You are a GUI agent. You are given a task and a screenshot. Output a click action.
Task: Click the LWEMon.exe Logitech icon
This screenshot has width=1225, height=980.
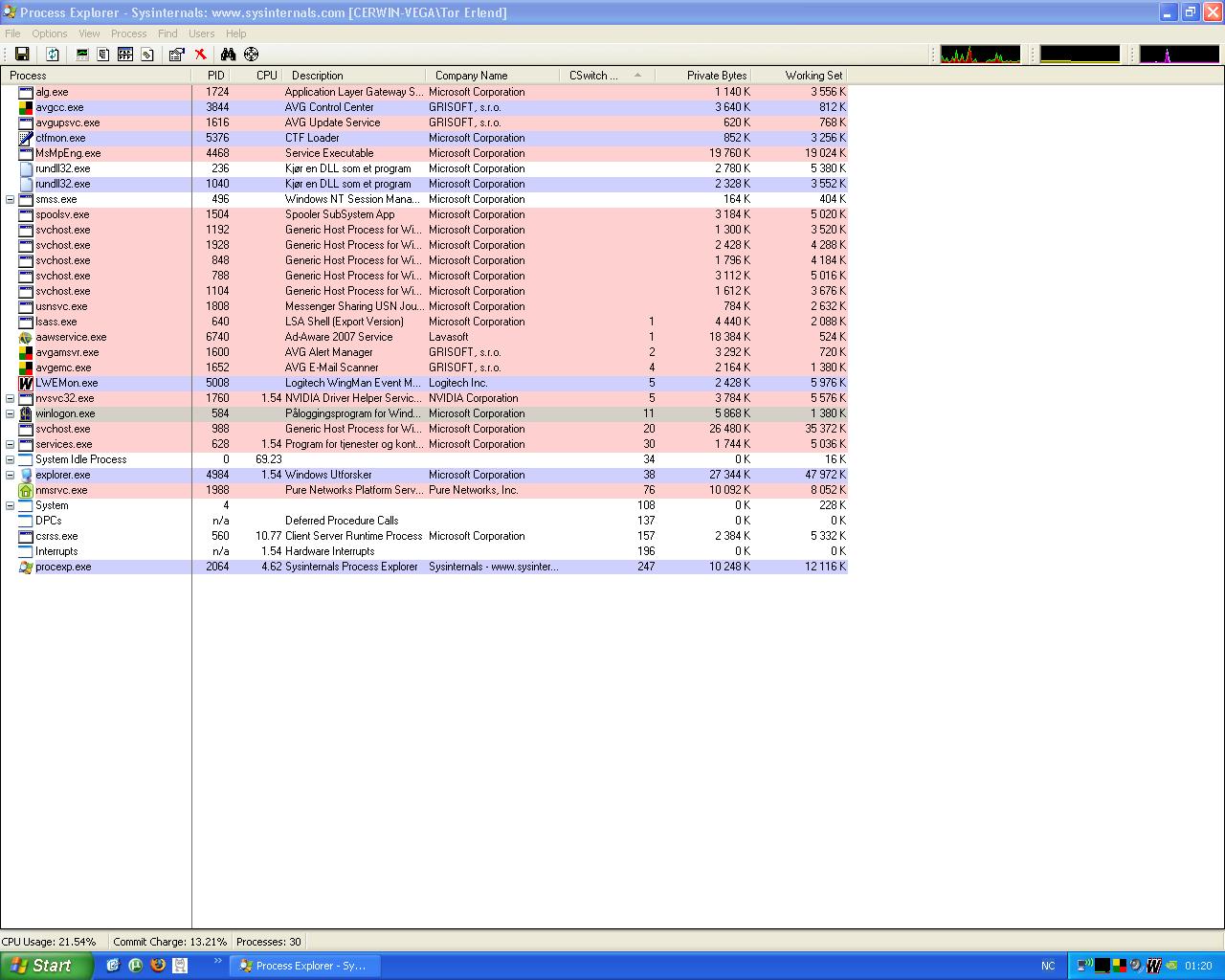pyautogui.click(x=26, y=383)
